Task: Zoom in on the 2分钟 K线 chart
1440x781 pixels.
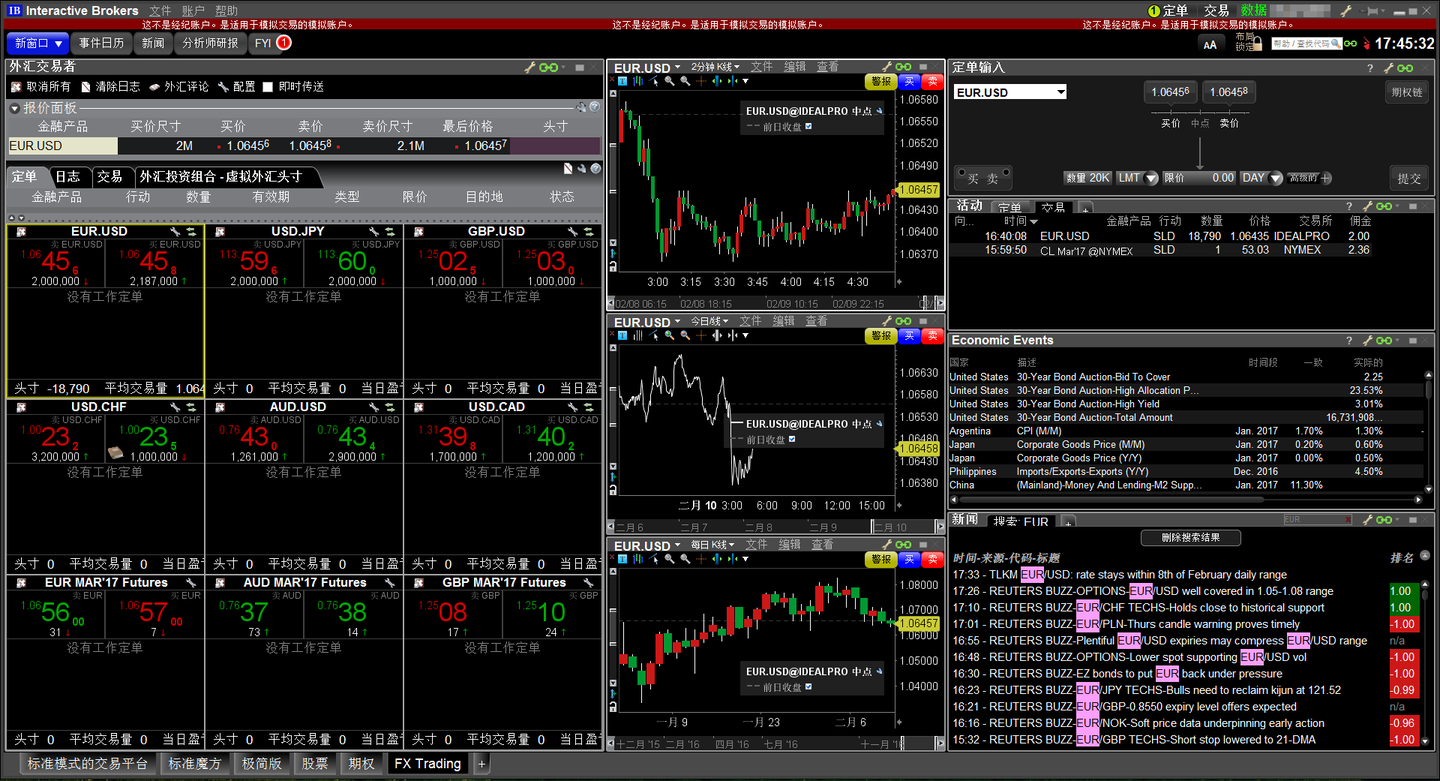Action: tap(670, 82)
